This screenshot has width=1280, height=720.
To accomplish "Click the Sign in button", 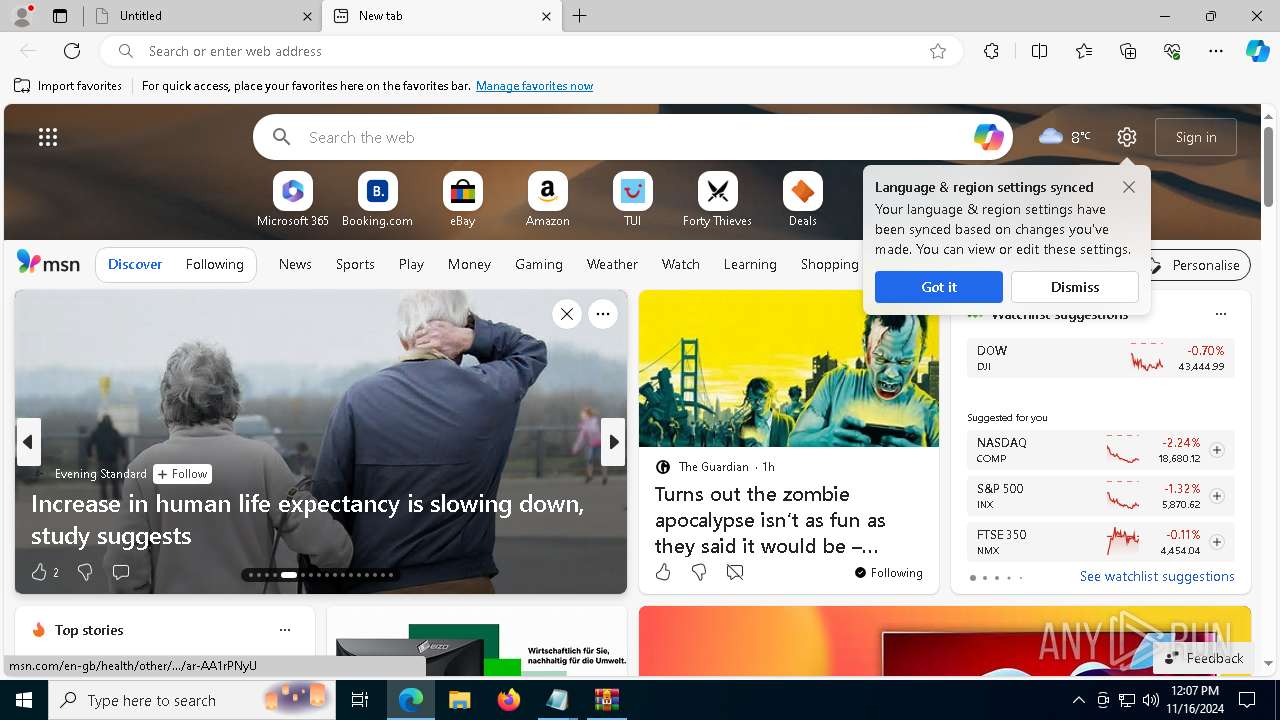I will [x=1196, y=137].
